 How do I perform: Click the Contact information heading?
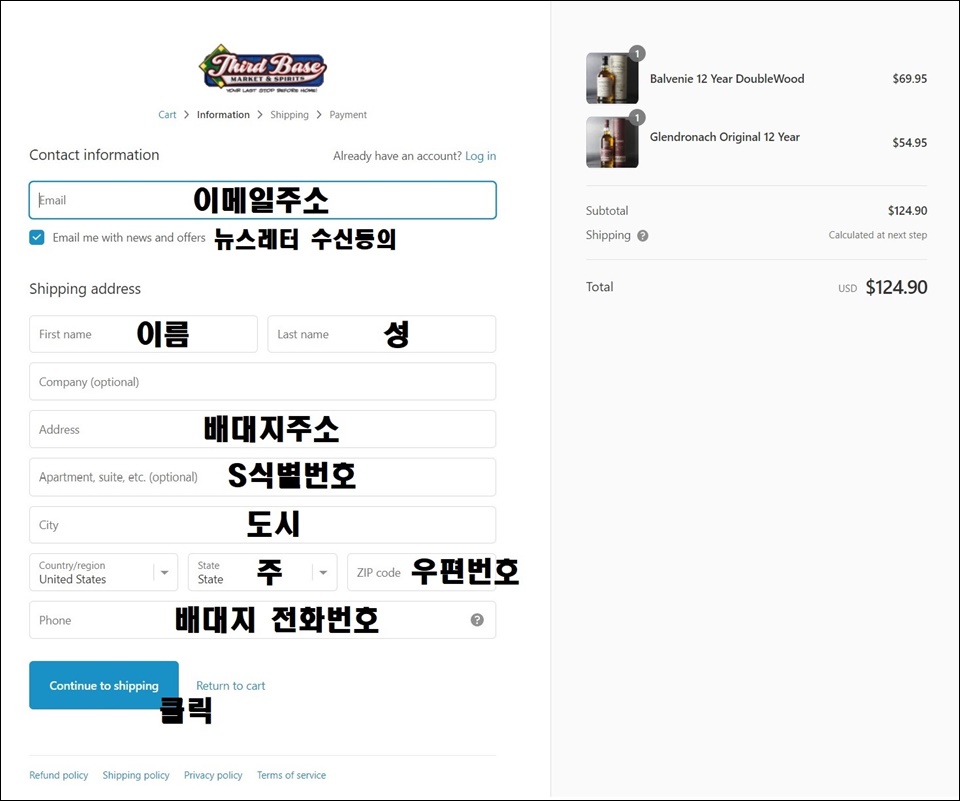click(94, 155)
